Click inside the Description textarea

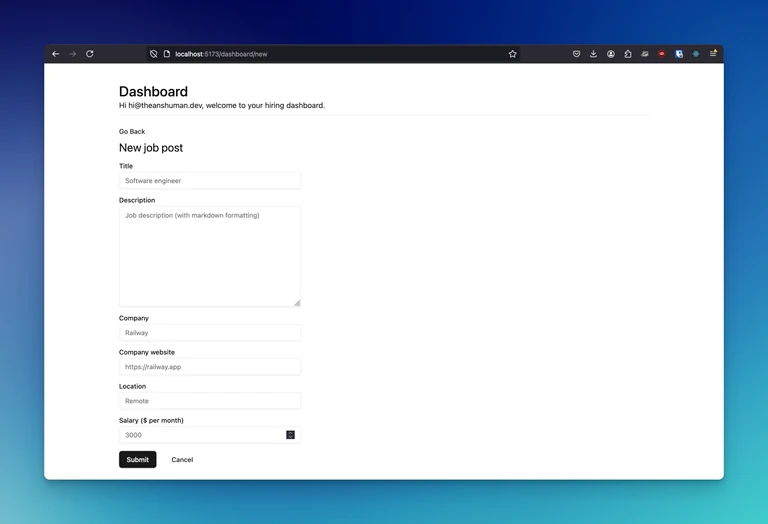[210, 257]
